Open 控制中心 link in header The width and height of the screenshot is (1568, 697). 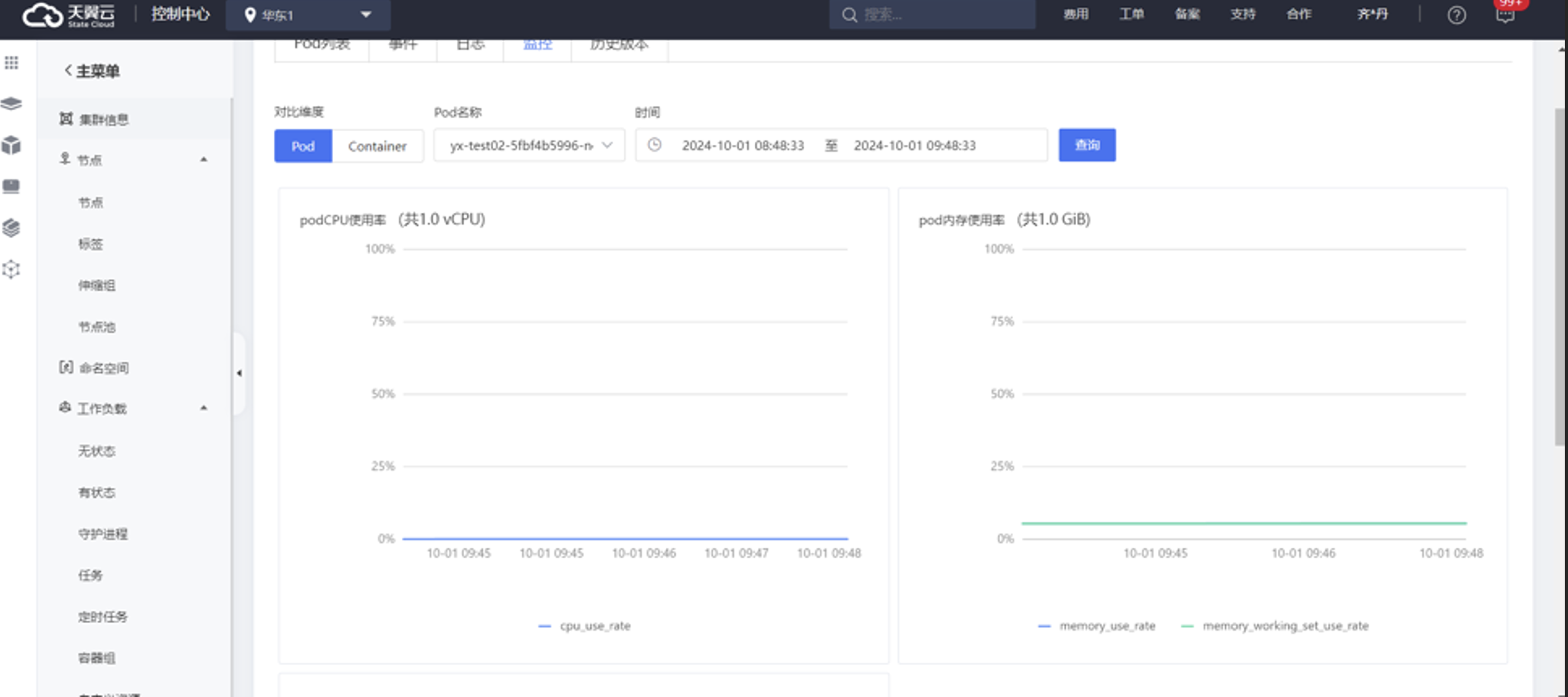pos(180,14)
